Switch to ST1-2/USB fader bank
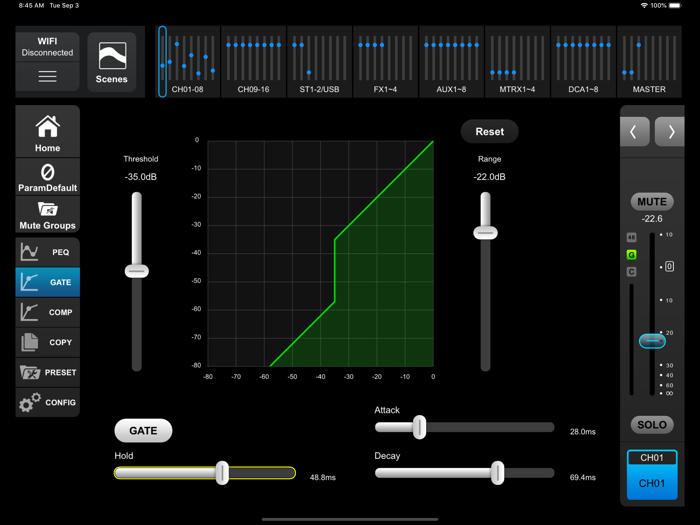The image size is (700, 525). point(319,62)
